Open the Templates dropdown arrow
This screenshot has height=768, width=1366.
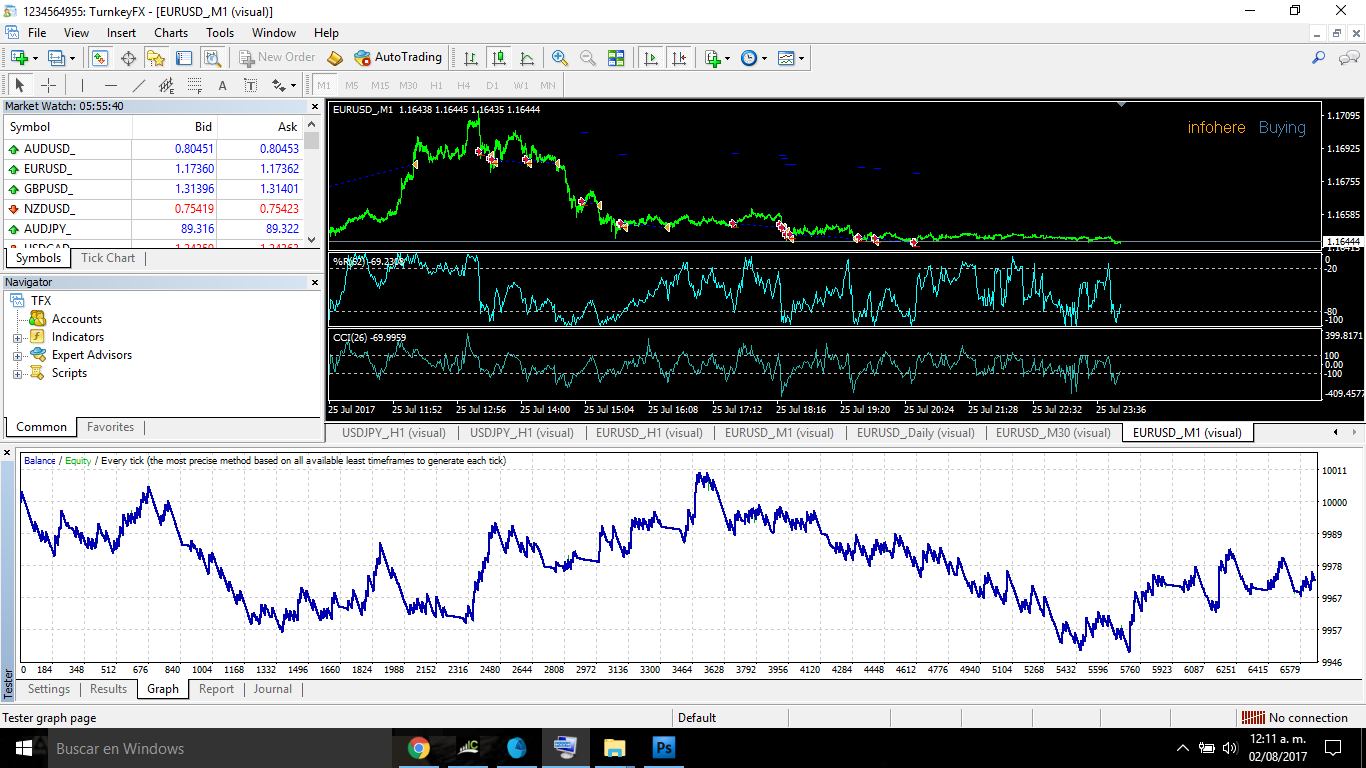click(x=802, y=59)
